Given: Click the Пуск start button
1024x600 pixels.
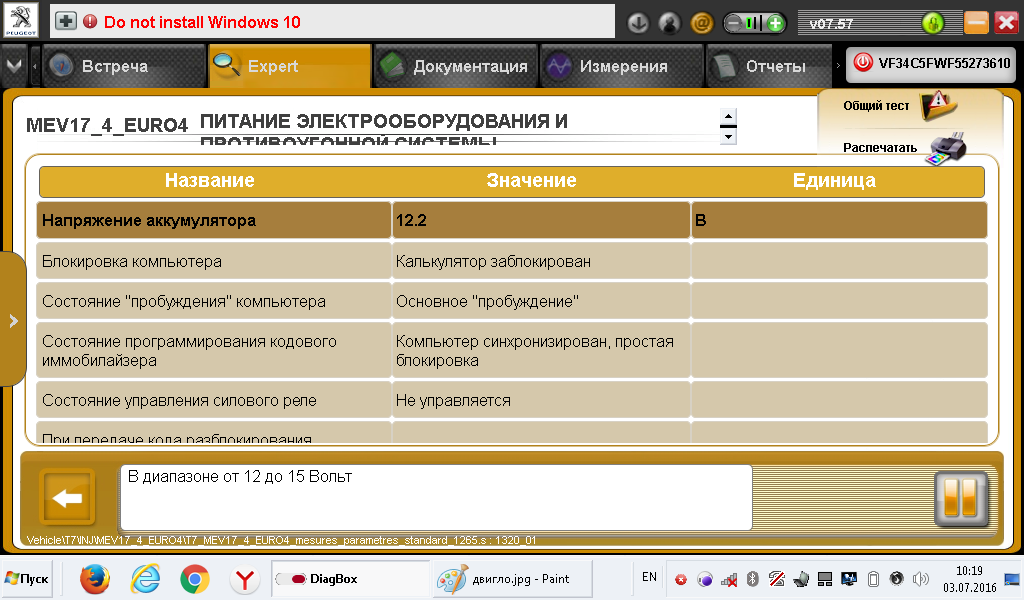Looking at the screenshot, I should coord(27,578).
